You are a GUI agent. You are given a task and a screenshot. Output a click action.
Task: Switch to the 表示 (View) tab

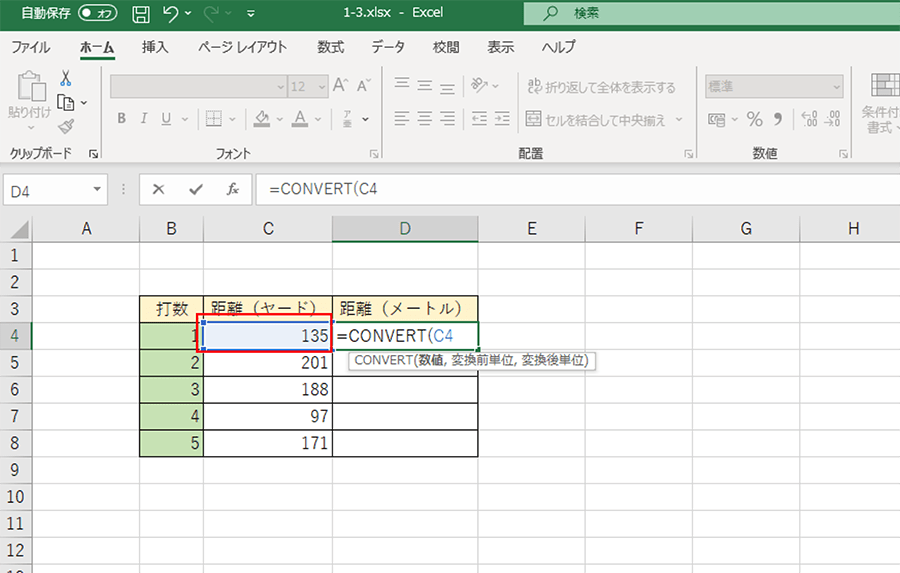tap(501, 47)
